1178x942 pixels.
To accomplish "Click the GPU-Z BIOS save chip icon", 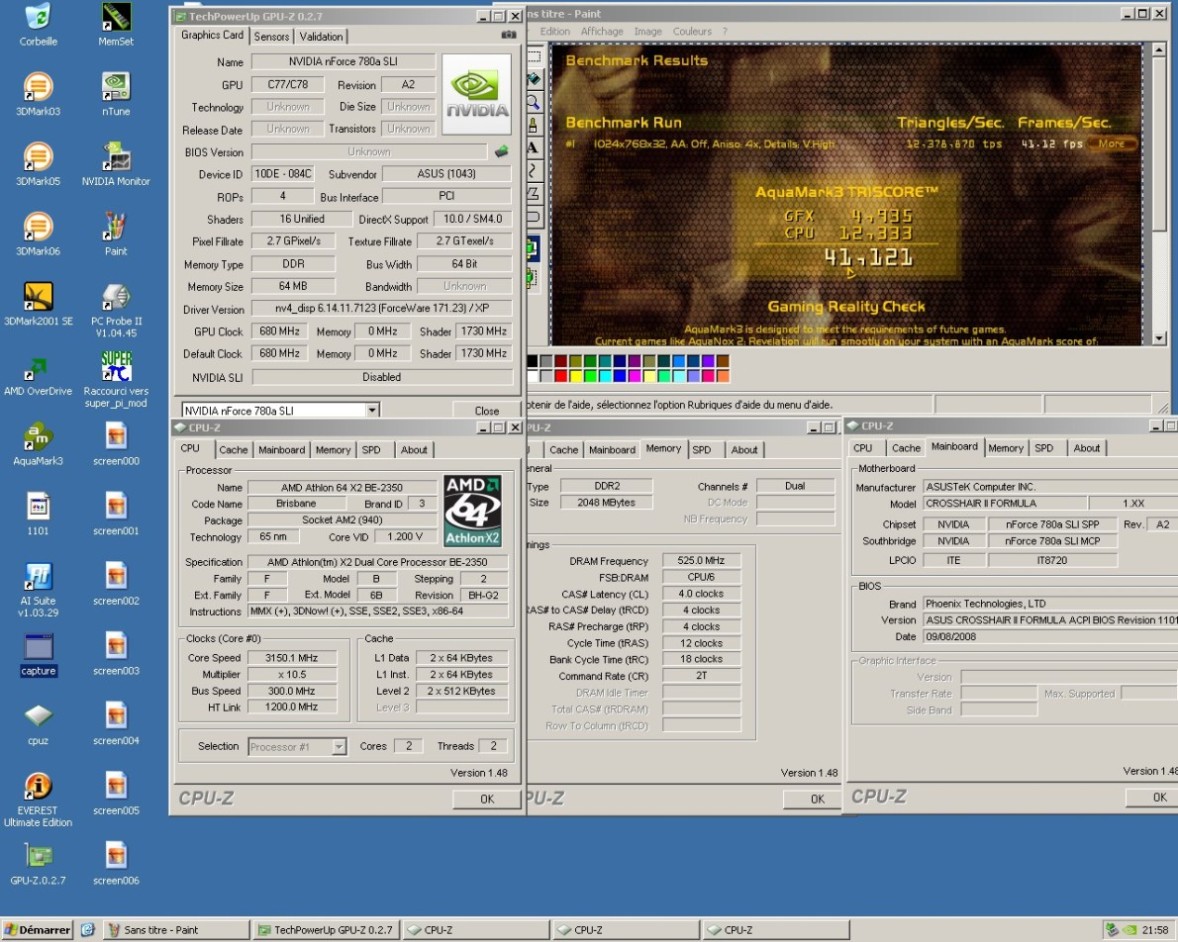I will [501, 152].
